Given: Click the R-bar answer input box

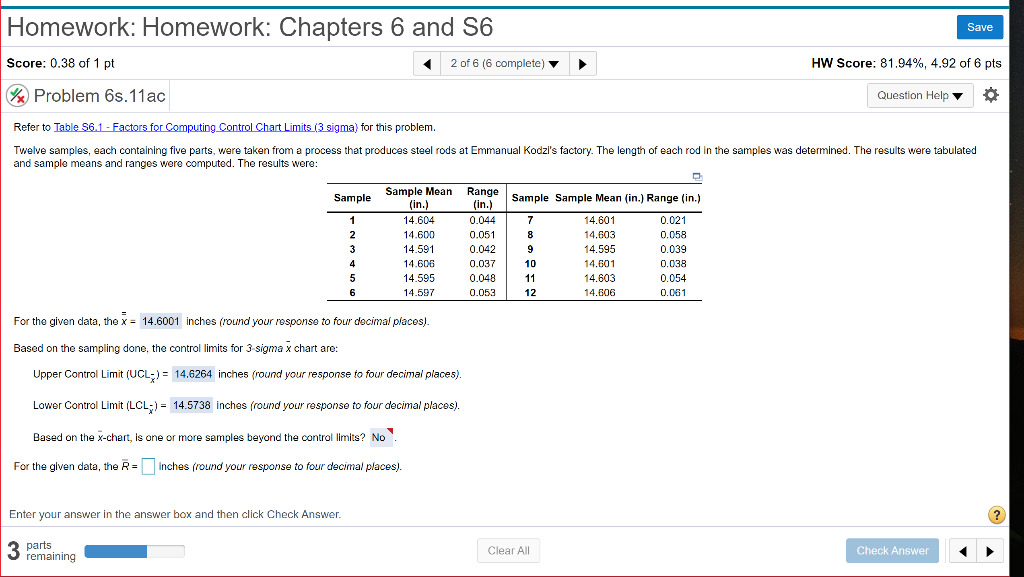Looking at the screenshot, I should [148, 467].
